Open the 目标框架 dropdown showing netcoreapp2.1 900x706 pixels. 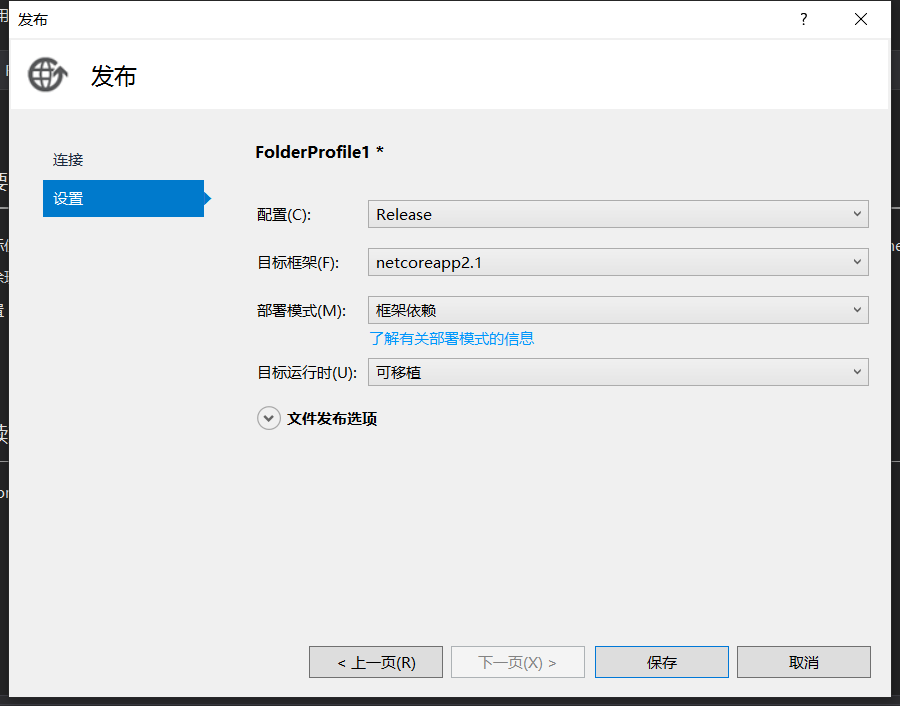coord(618,263)
